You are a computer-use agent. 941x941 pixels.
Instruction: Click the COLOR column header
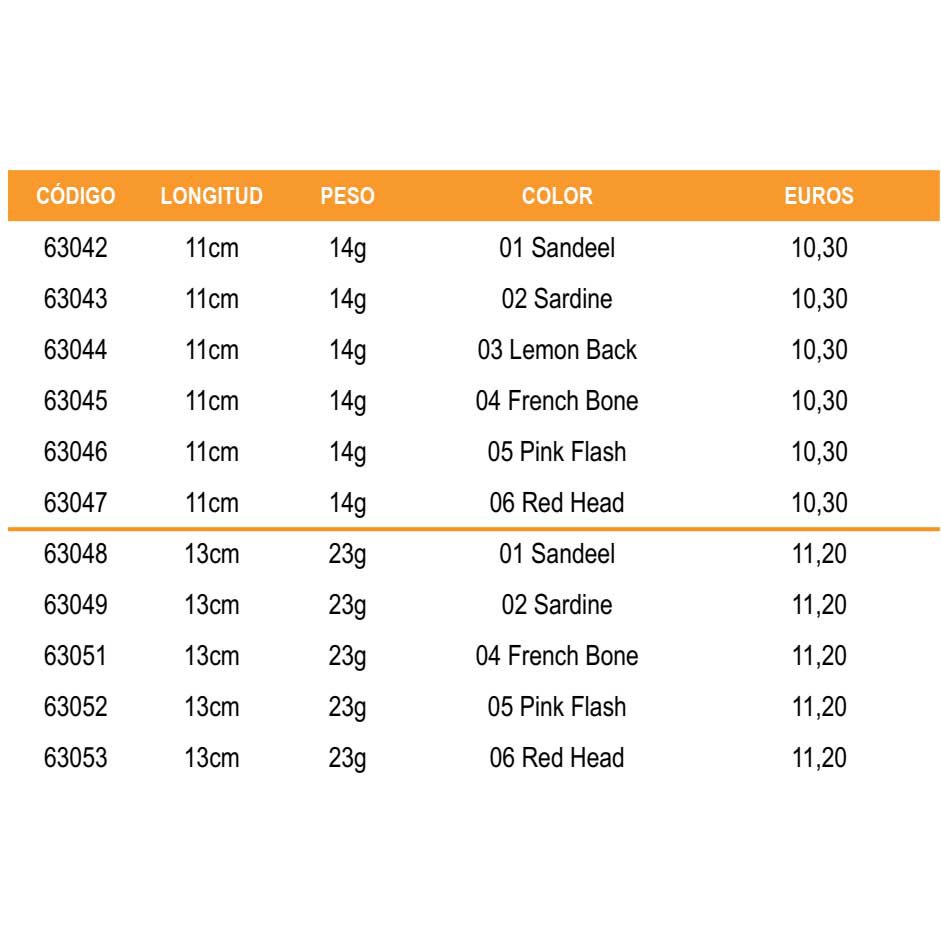[x=557, y=196]
